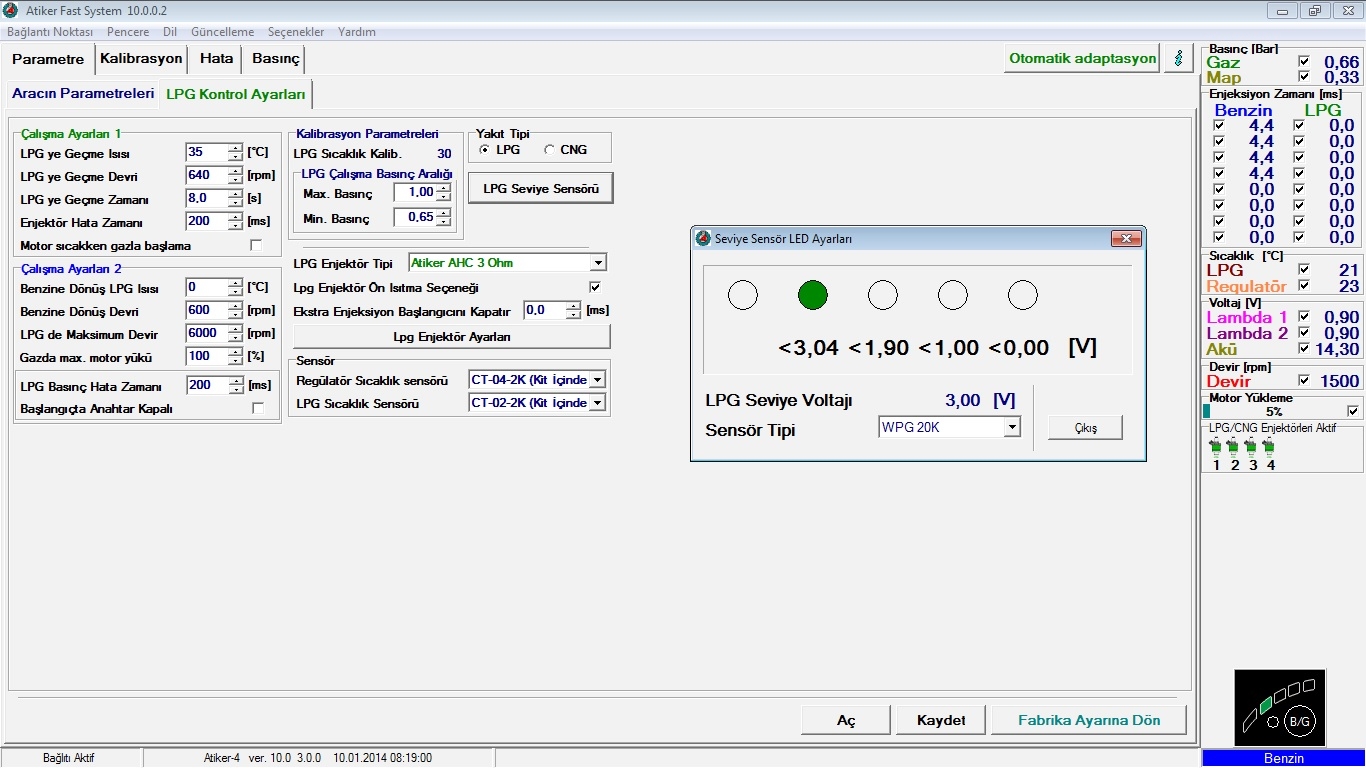
Task: Select active injector icon 2
Action: (1234, 447)
